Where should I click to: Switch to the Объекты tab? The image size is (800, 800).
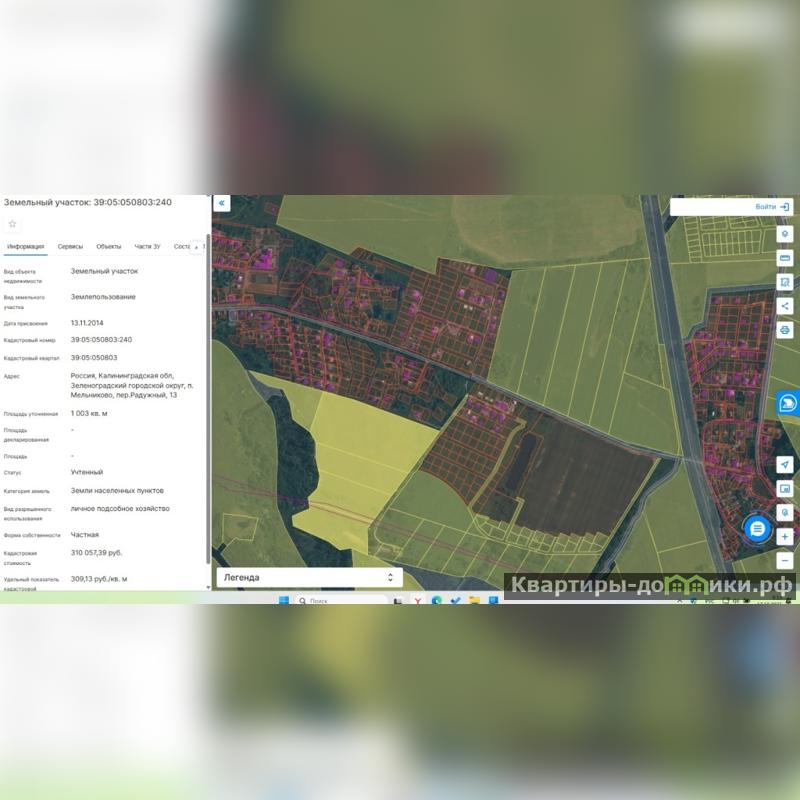[109, 246]
